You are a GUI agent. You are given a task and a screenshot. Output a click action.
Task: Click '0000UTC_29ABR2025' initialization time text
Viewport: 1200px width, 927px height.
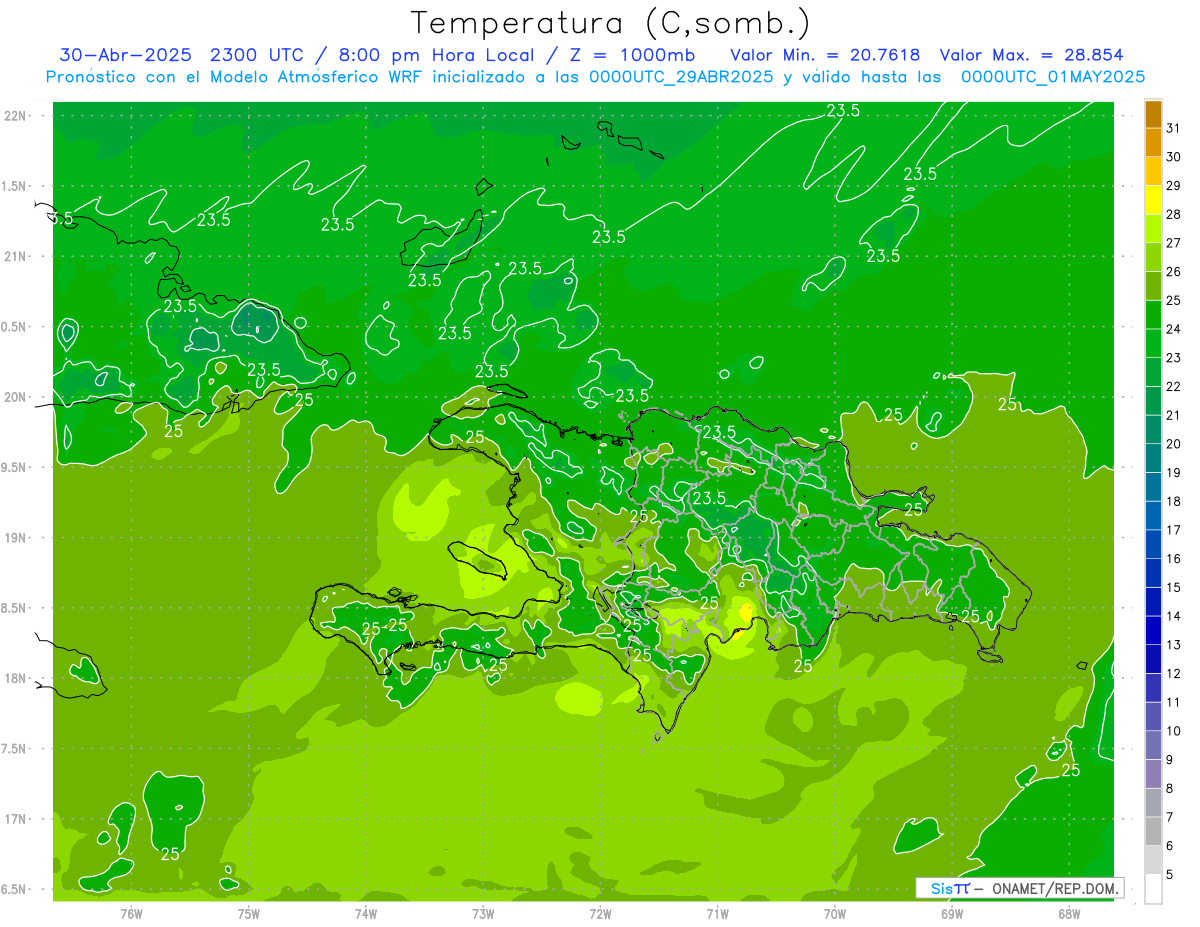tap(682, 76)
